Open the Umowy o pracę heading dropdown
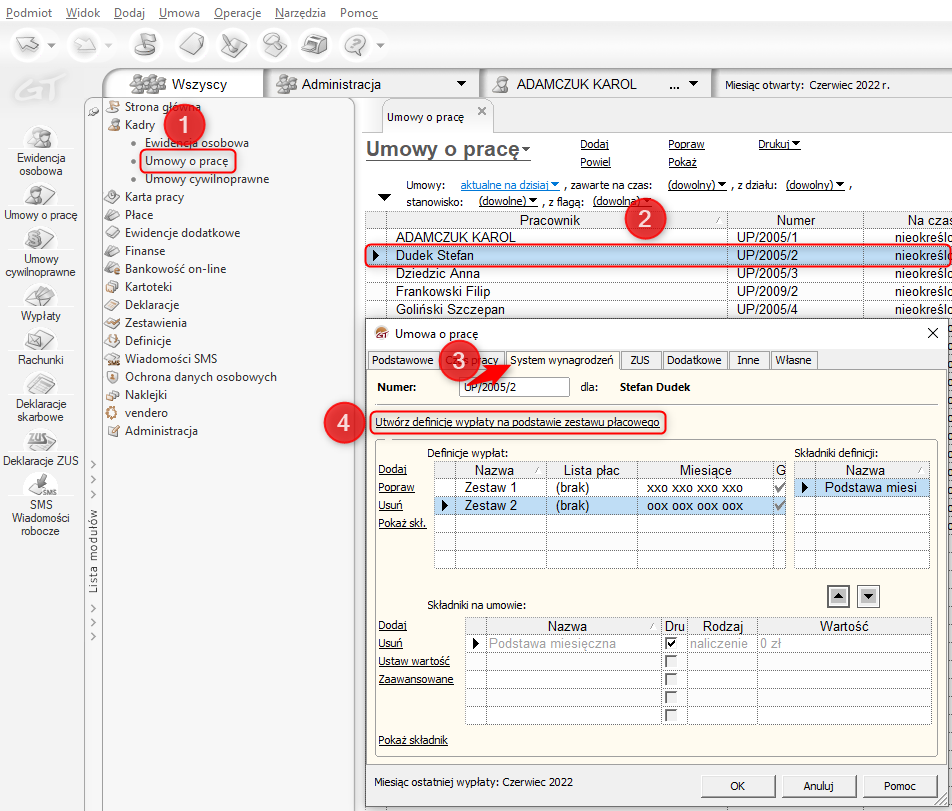 (526, 149)
